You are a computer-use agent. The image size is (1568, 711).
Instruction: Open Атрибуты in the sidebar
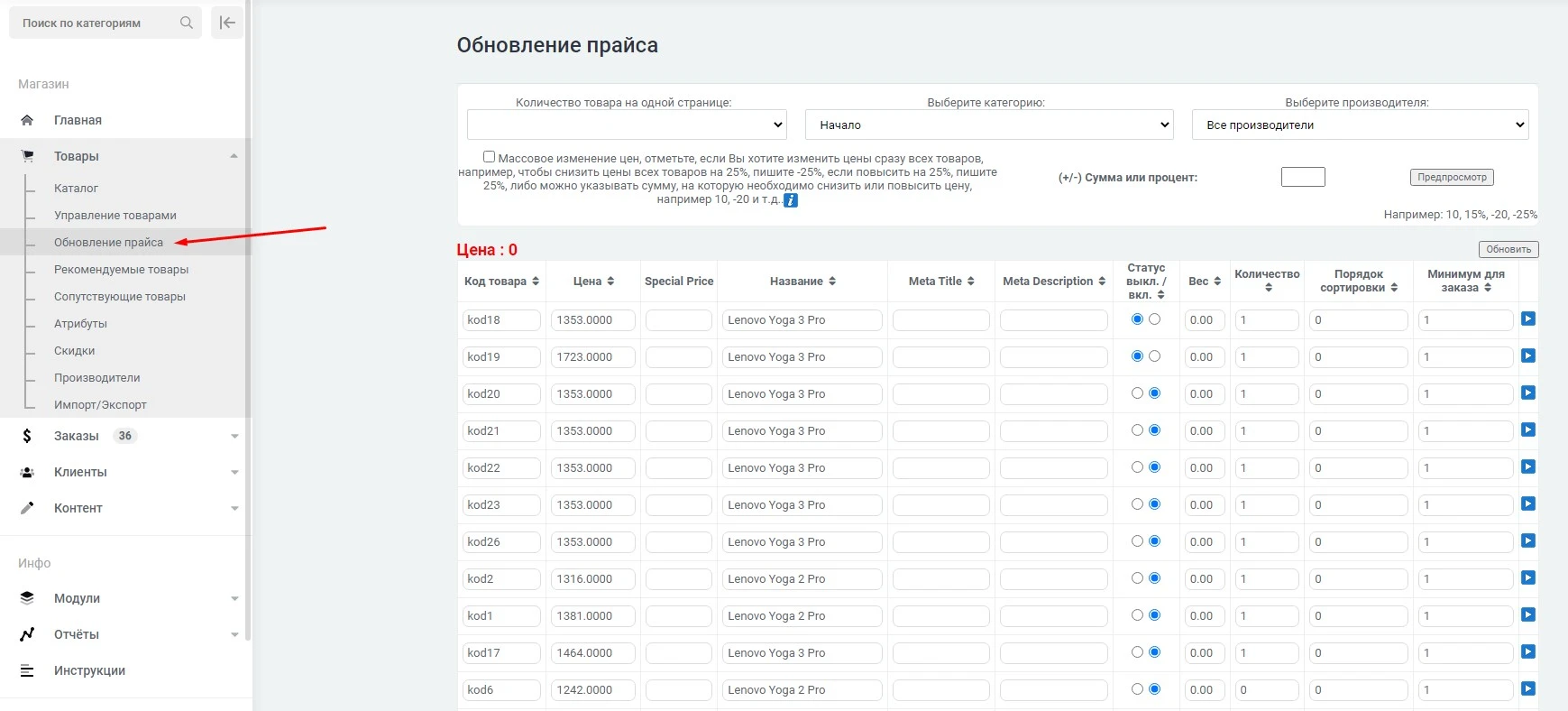coord(80,323)
